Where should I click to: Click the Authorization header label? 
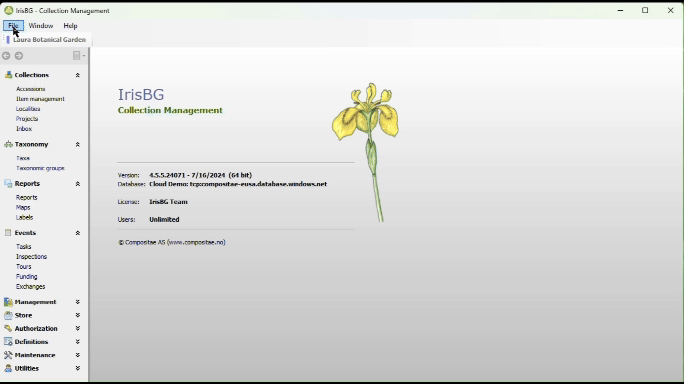tap(36, 329)
